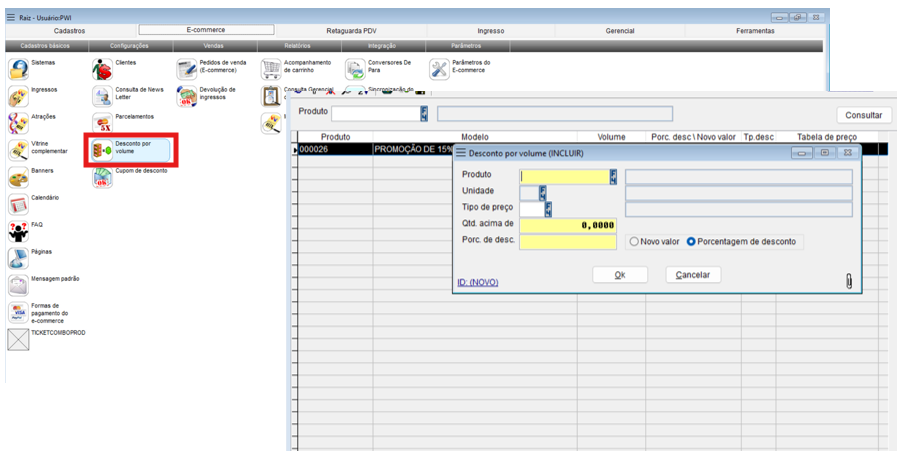The image size is (897, 451).
Task: Select Porcentagem de desconto radio option
Action: coord(691,242)
